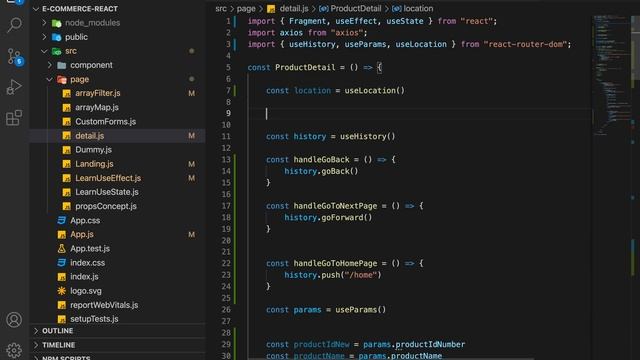The height and width of the screenshot is (360, 640).
Task: Open App.test.js file
Action: click(x=90, y=249)
